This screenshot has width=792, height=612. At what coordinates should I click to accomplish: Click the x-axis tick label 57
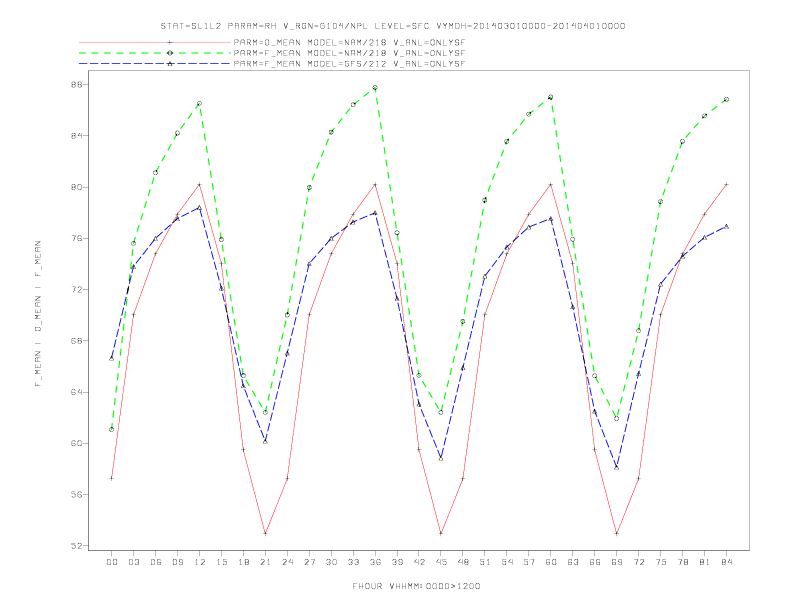(529, 562)
